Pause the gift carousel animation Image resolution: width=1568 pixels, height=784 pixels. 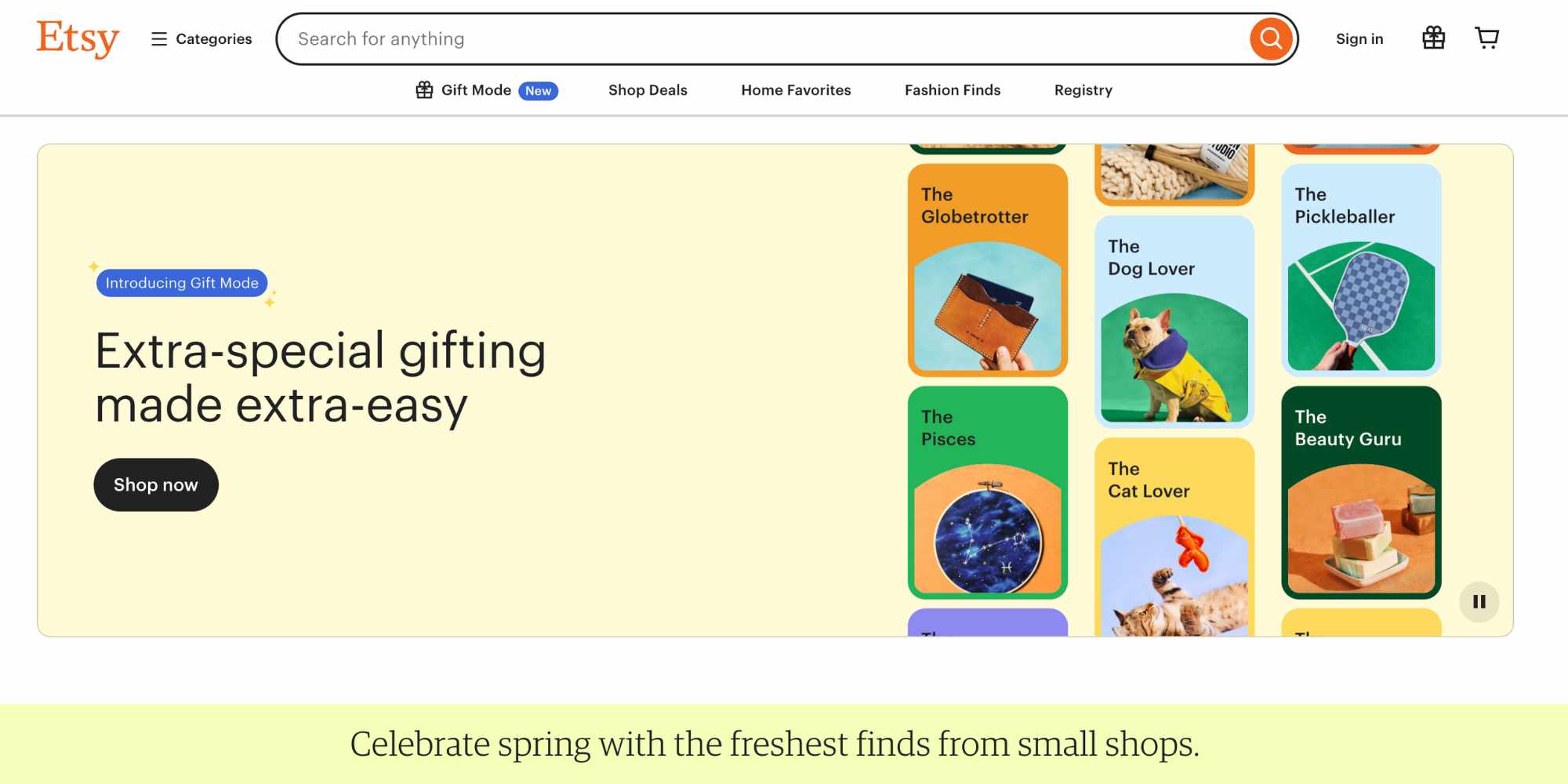[x=1479, y=602]
